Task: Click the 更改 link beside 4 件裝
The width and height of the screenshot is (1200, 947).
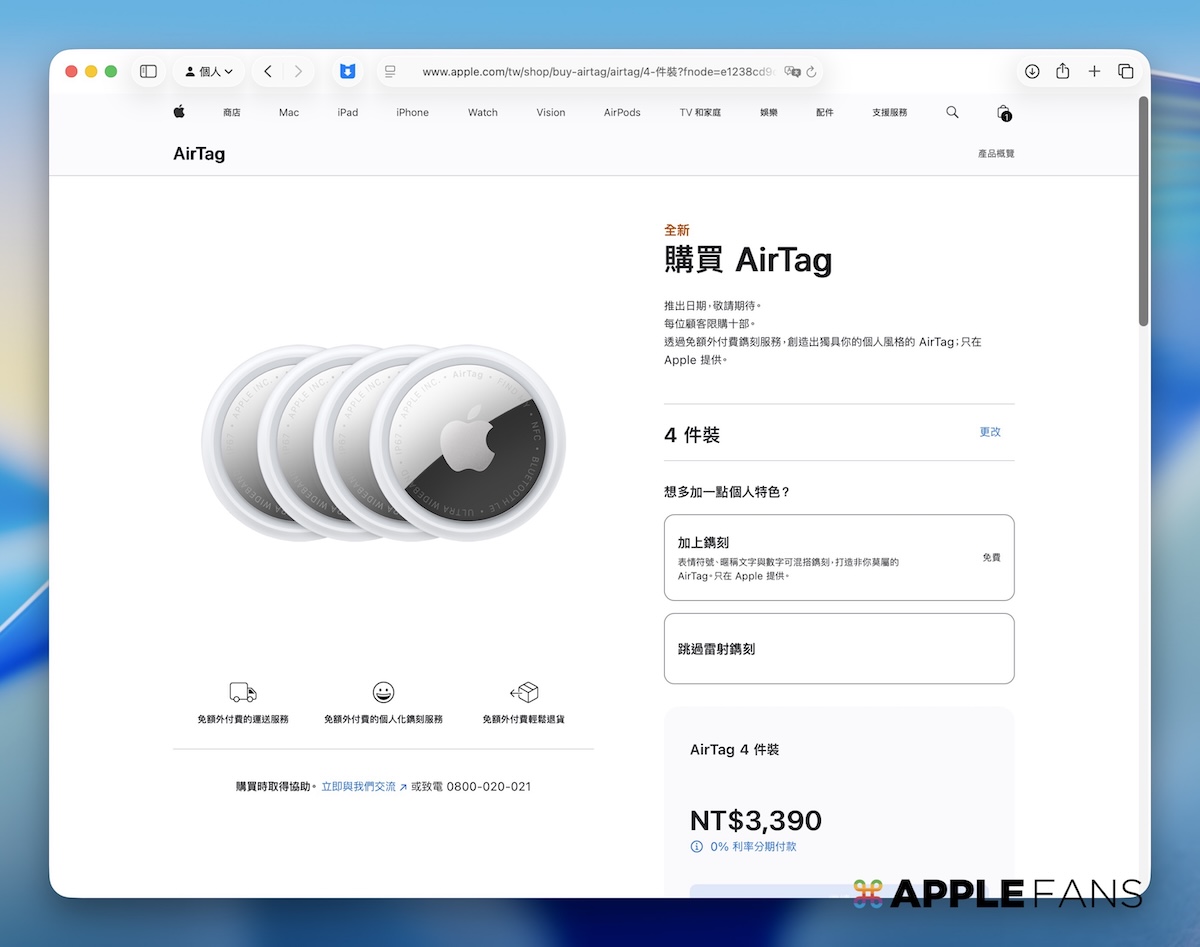Action: point(989,432)
